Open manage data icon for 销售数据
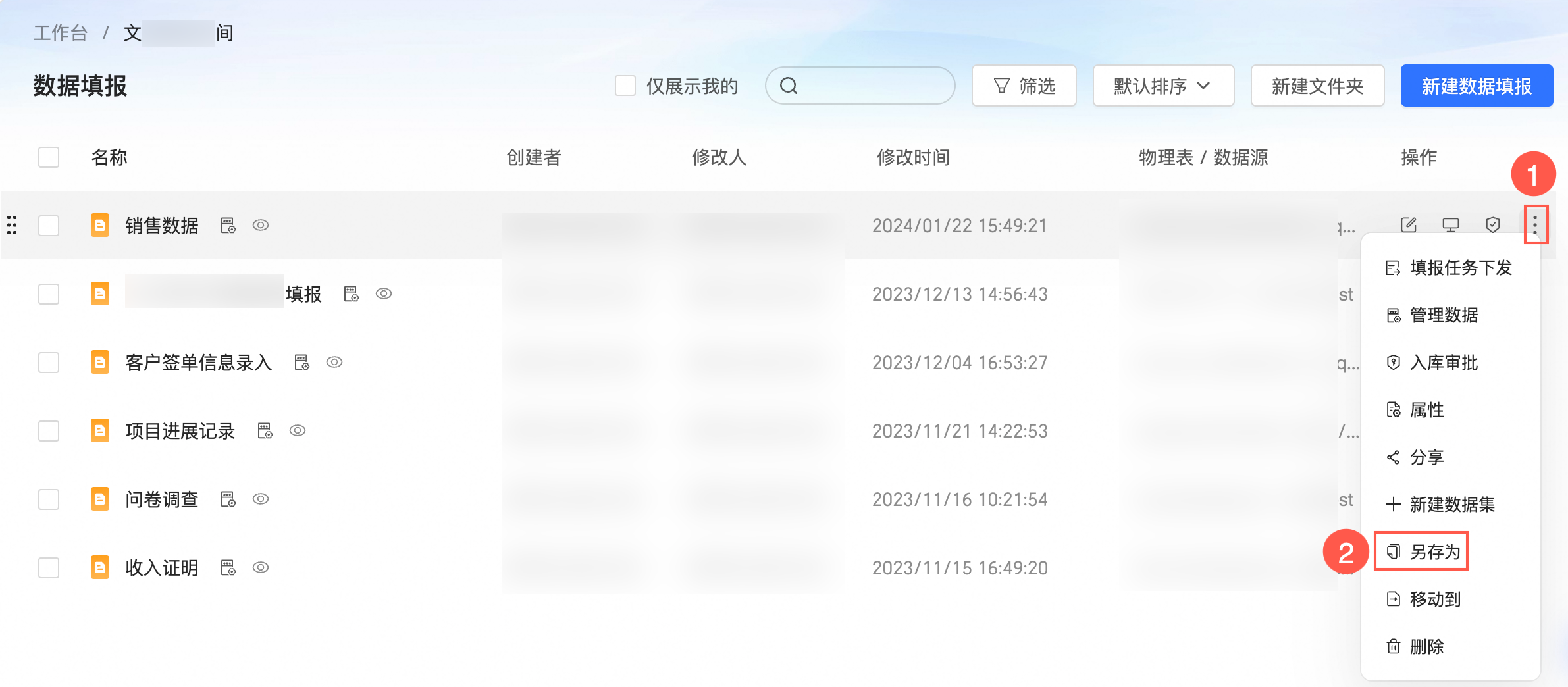This screenshot has width=1568, height=687. (228, 226)
